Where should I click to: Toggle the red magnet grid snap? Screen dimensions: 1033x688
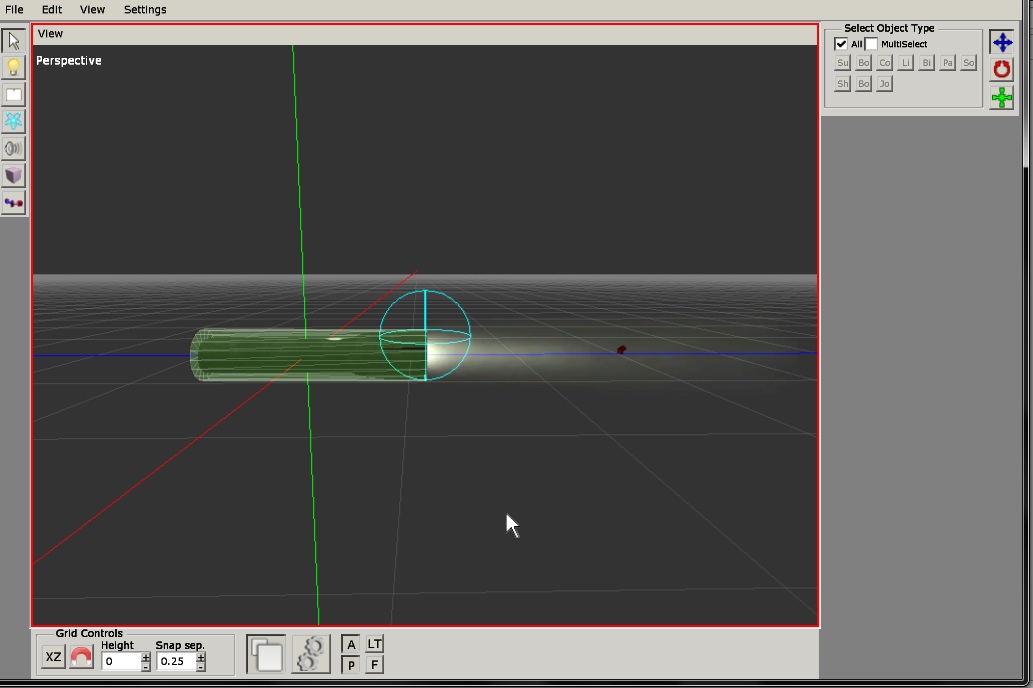pos(82,657)
